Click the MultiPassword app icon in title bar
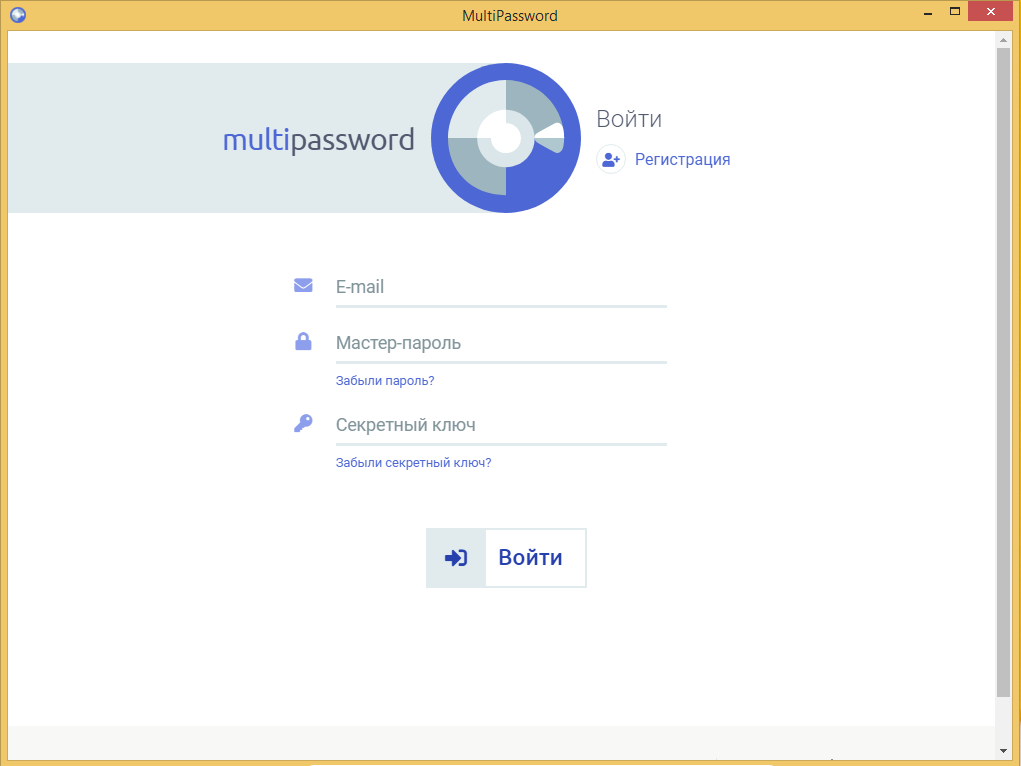The width and height of the screenshot is (1021, 766). (x=18, y=15)
